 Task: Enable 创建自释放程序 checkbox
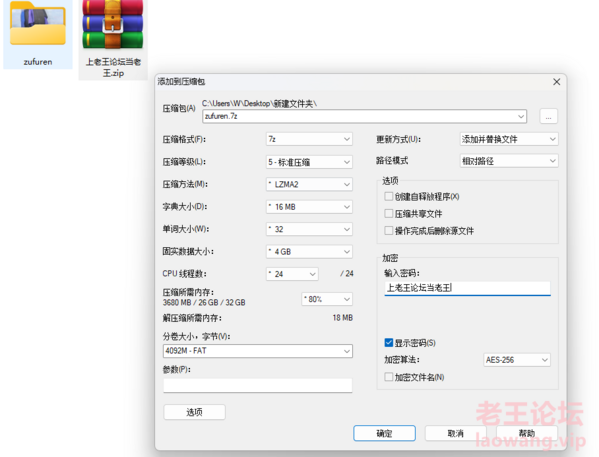(389, 196)
